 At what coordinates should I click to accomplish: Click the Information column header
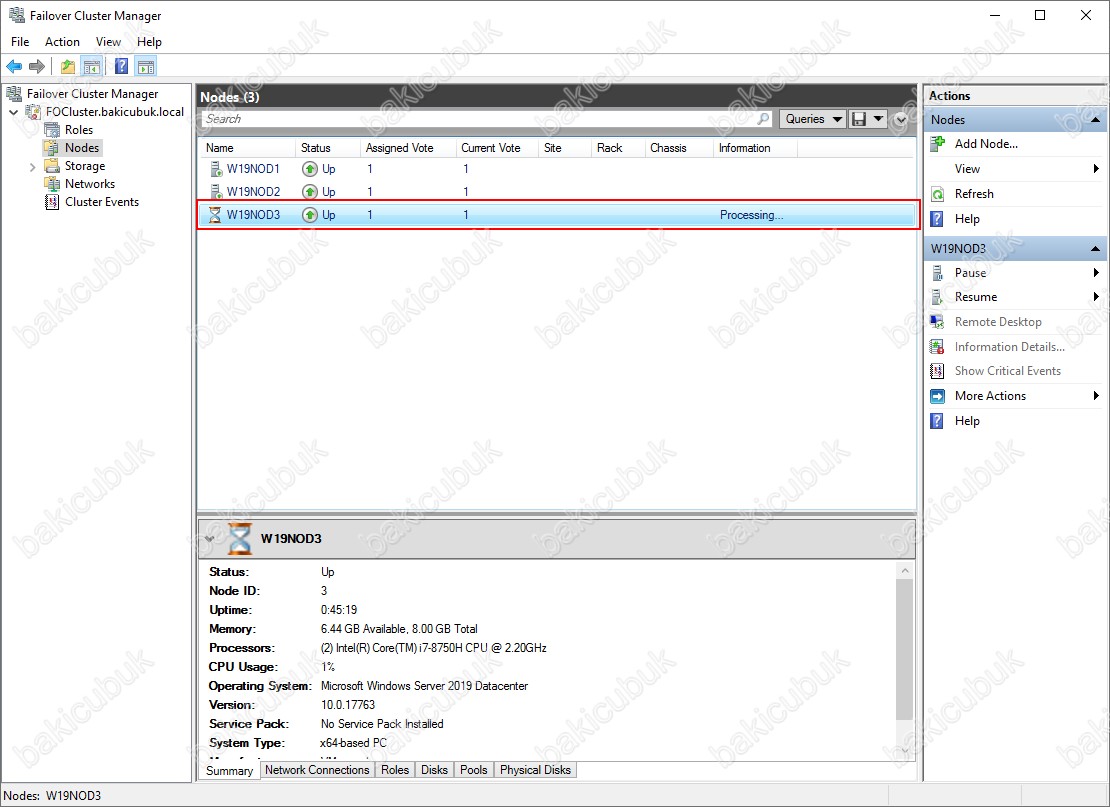click(755, 148)
